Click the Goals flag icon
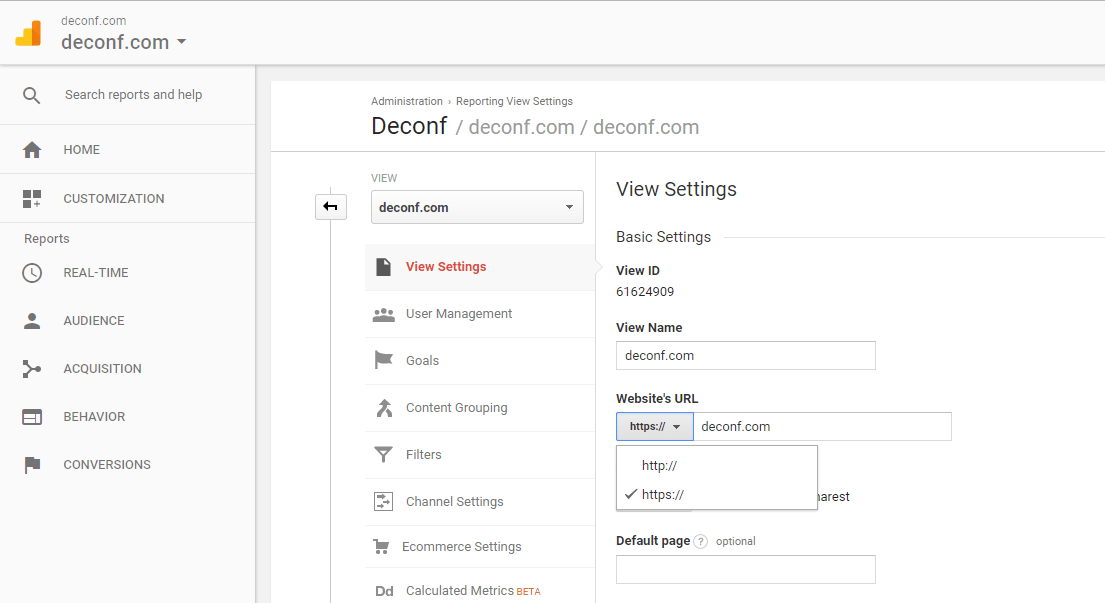 tap(383, 361)
